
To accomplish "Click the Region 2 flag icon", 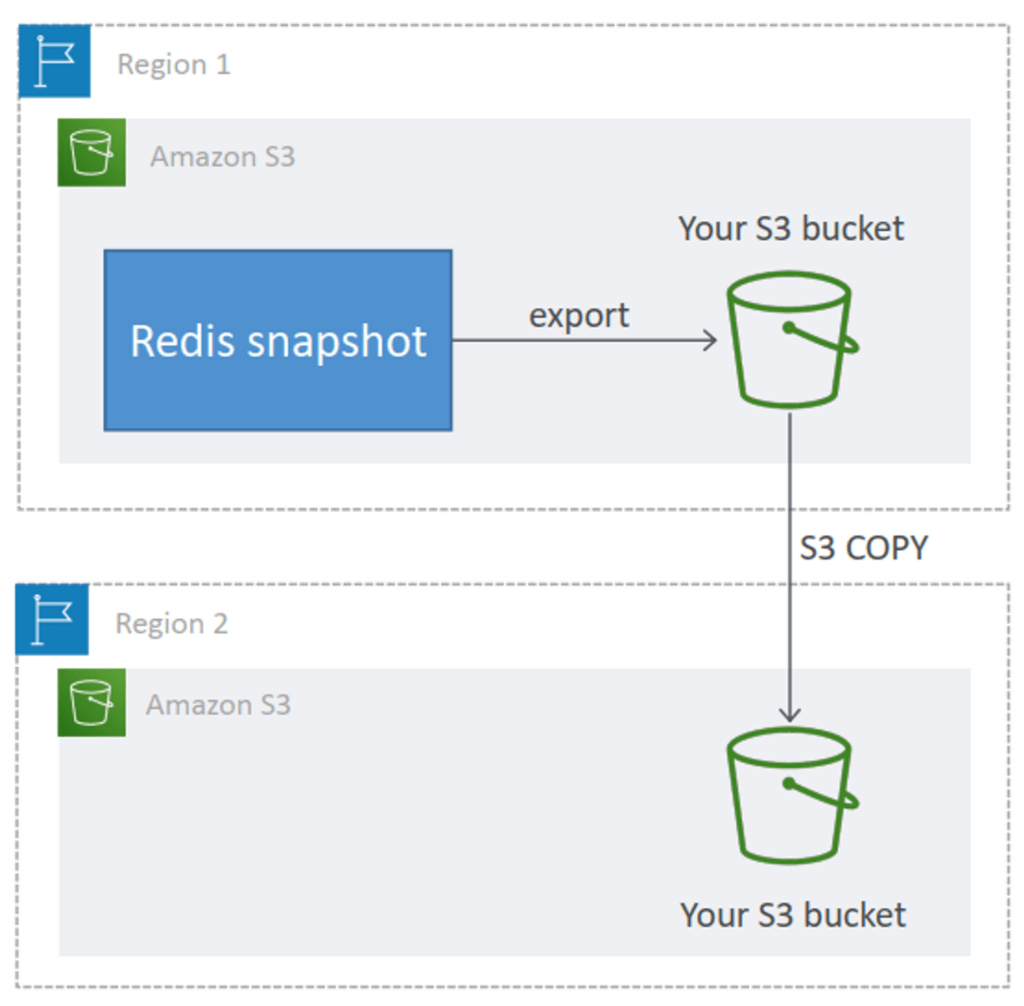I will [52, 619].
